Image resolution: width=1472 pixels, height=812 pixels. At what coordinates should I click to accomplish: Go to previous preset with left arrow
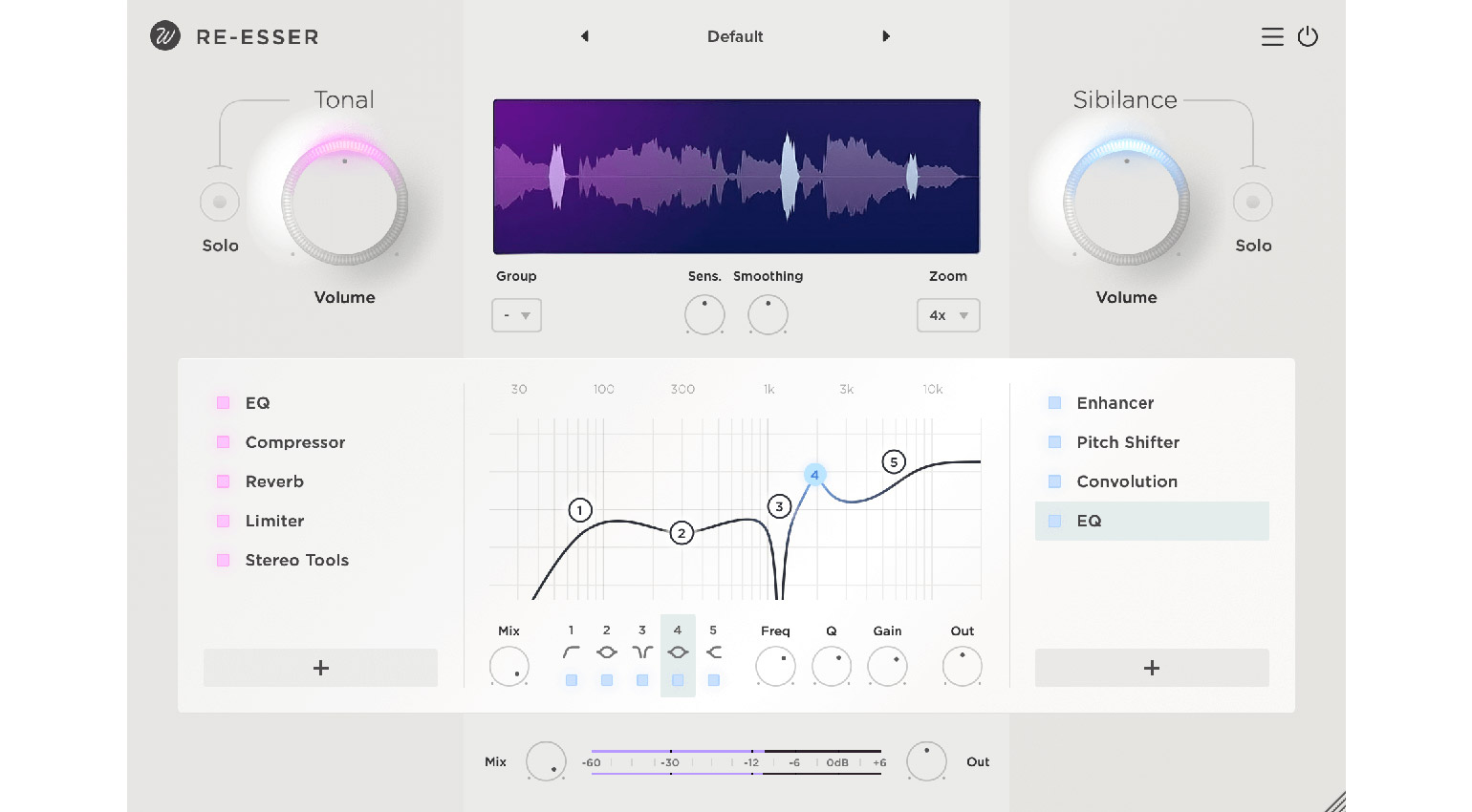click(585, 36)
